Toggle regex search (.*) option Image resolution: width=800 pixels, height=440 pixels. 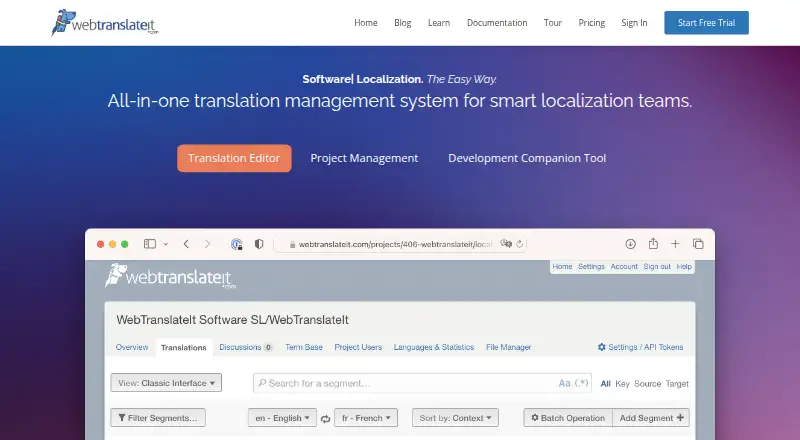[x=582, y=383]
